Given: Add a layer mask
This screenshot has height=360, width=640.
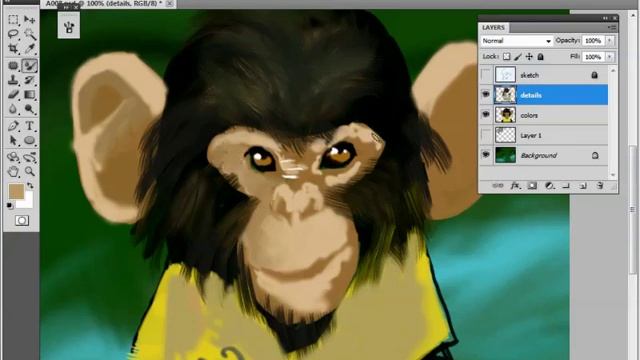Looking at the screenshot, I should (x=532, y=186).
